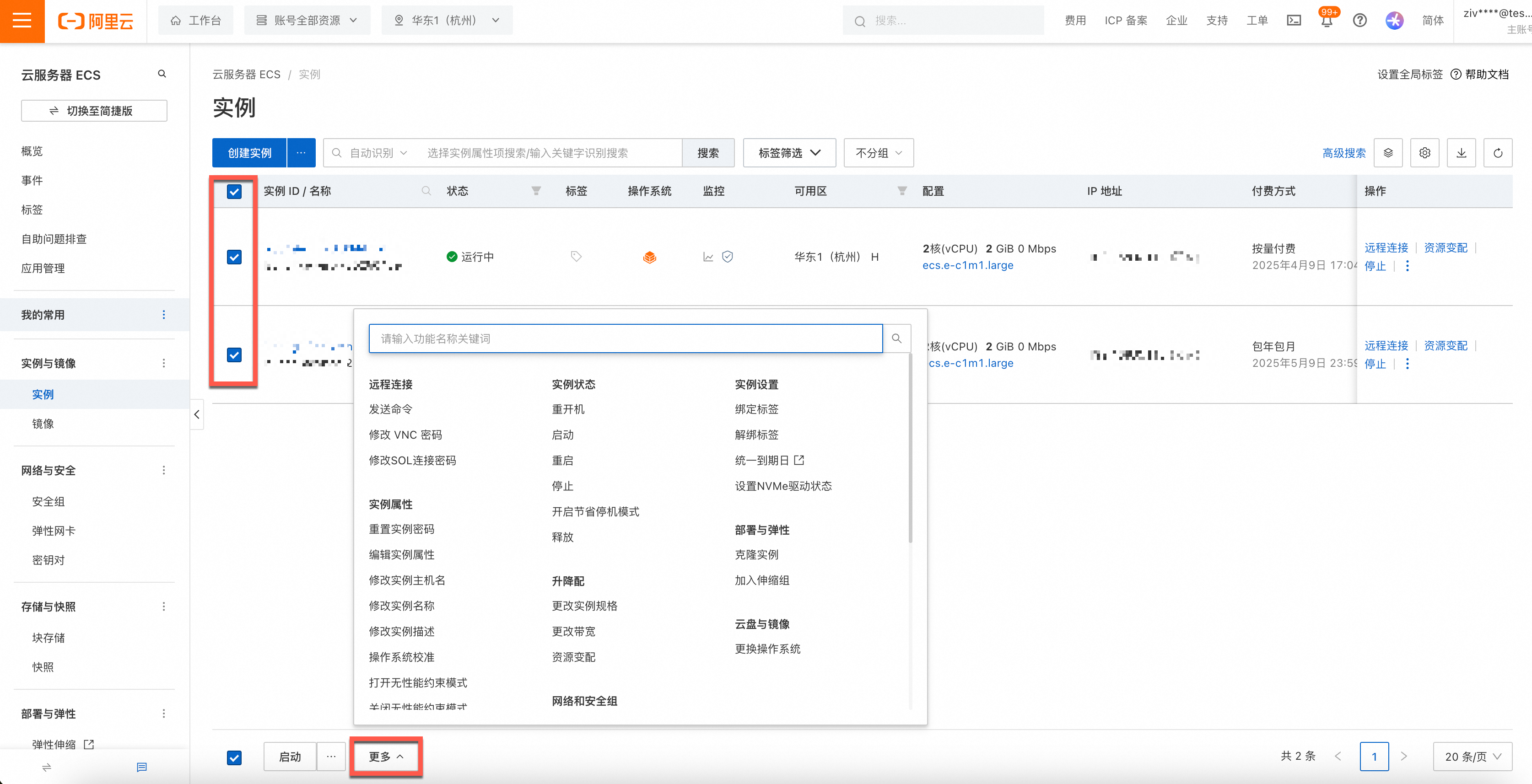Open options dots next to 我的常用
This screenshot has width=1532, height=784.
pos(163,314)
